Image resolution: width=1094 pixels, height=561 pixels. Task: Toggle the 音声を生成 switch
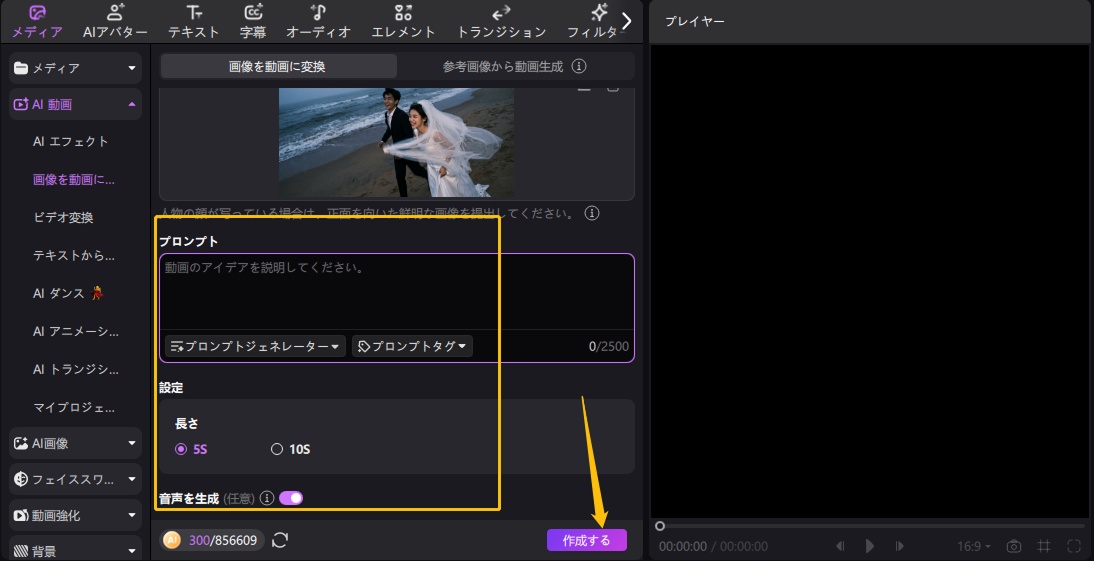[x=291, y=498]
